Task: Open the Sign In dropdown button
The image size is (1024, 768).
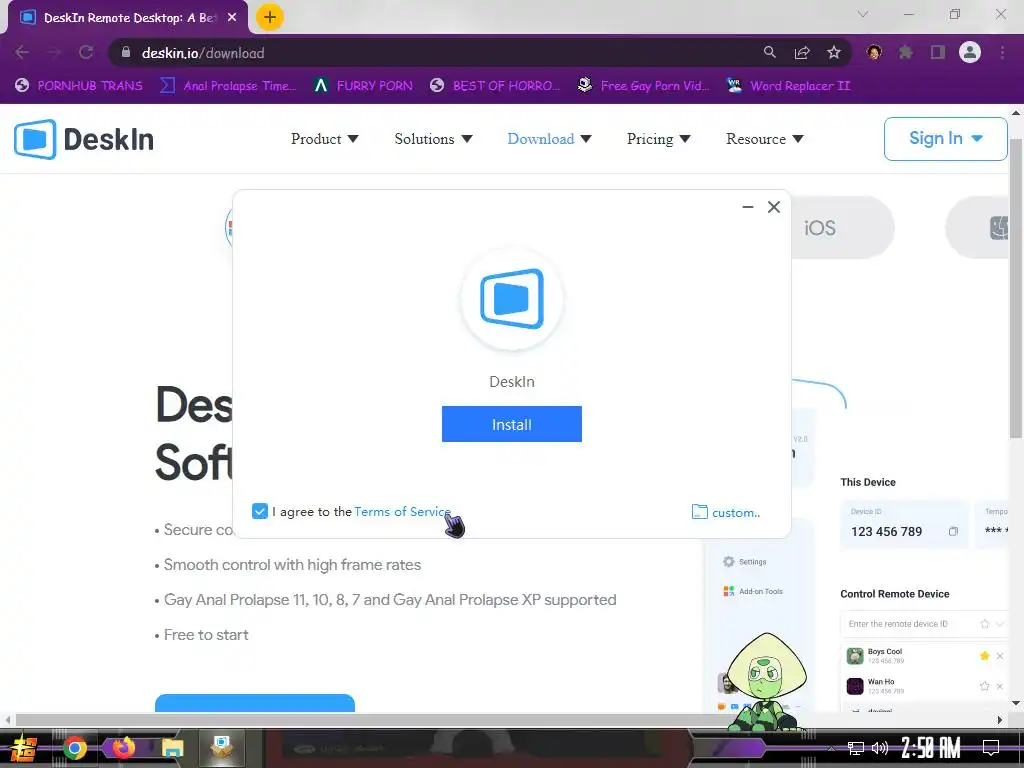Action: 945,138
